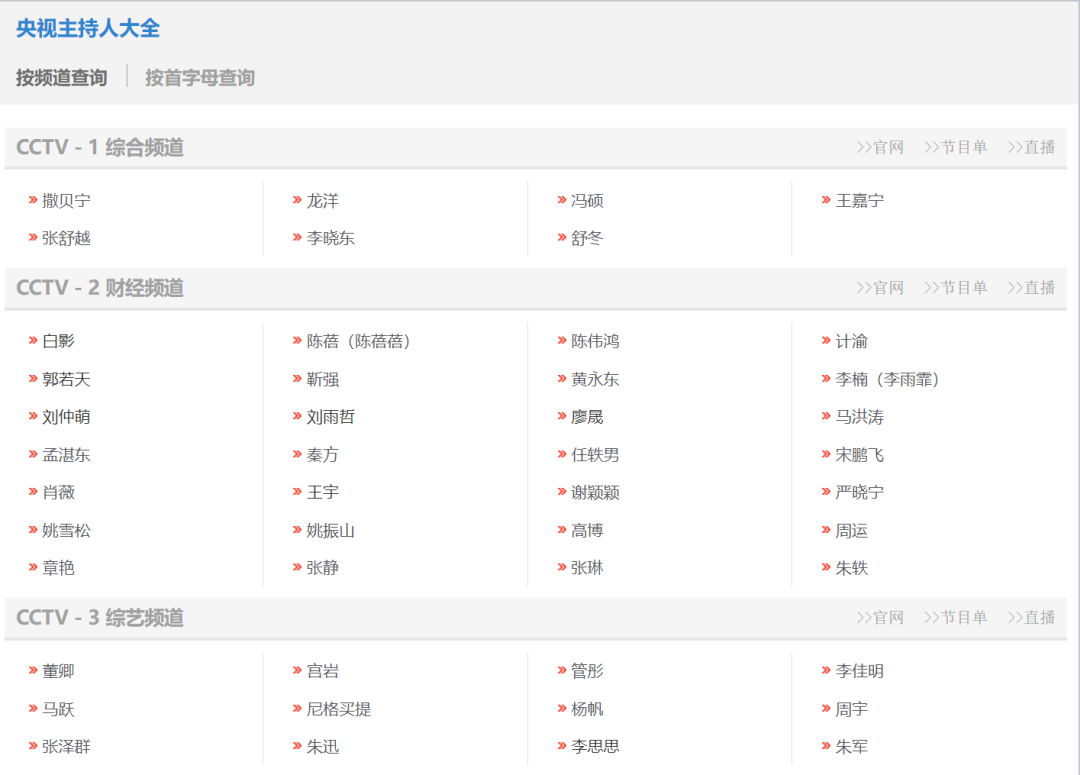Image resolution: width=1080 pixels, height=775 pixels.
Task: Go to 任轶男's profile
Action: pos(595,455)
